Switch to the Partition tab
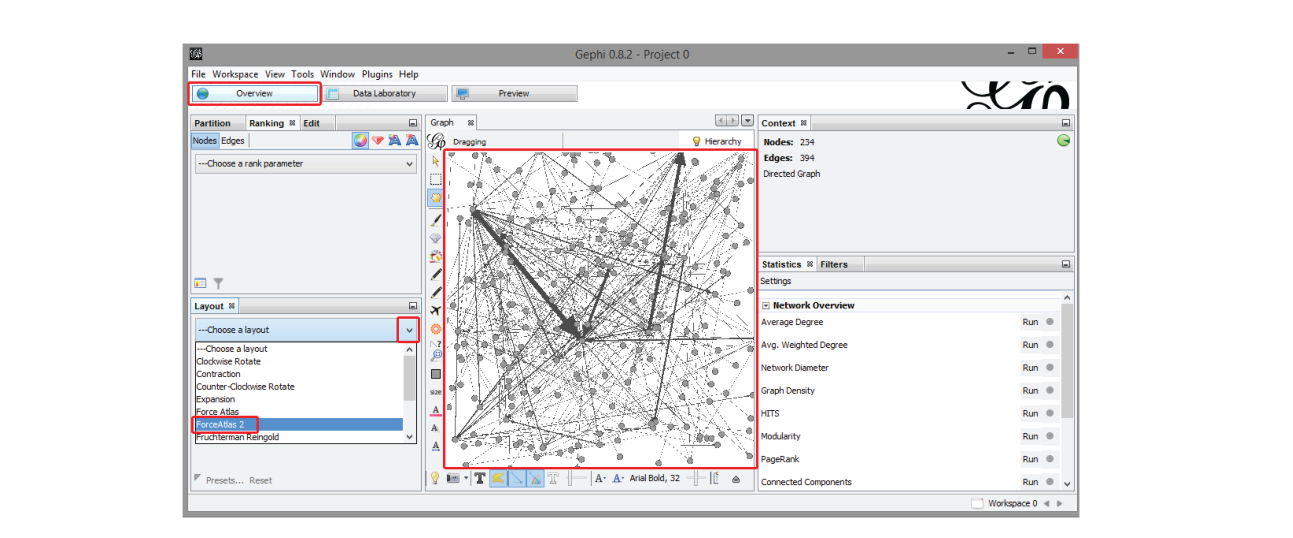This screenshot has width=1293, height=538. pyautogui.click(x=212, y=123)
